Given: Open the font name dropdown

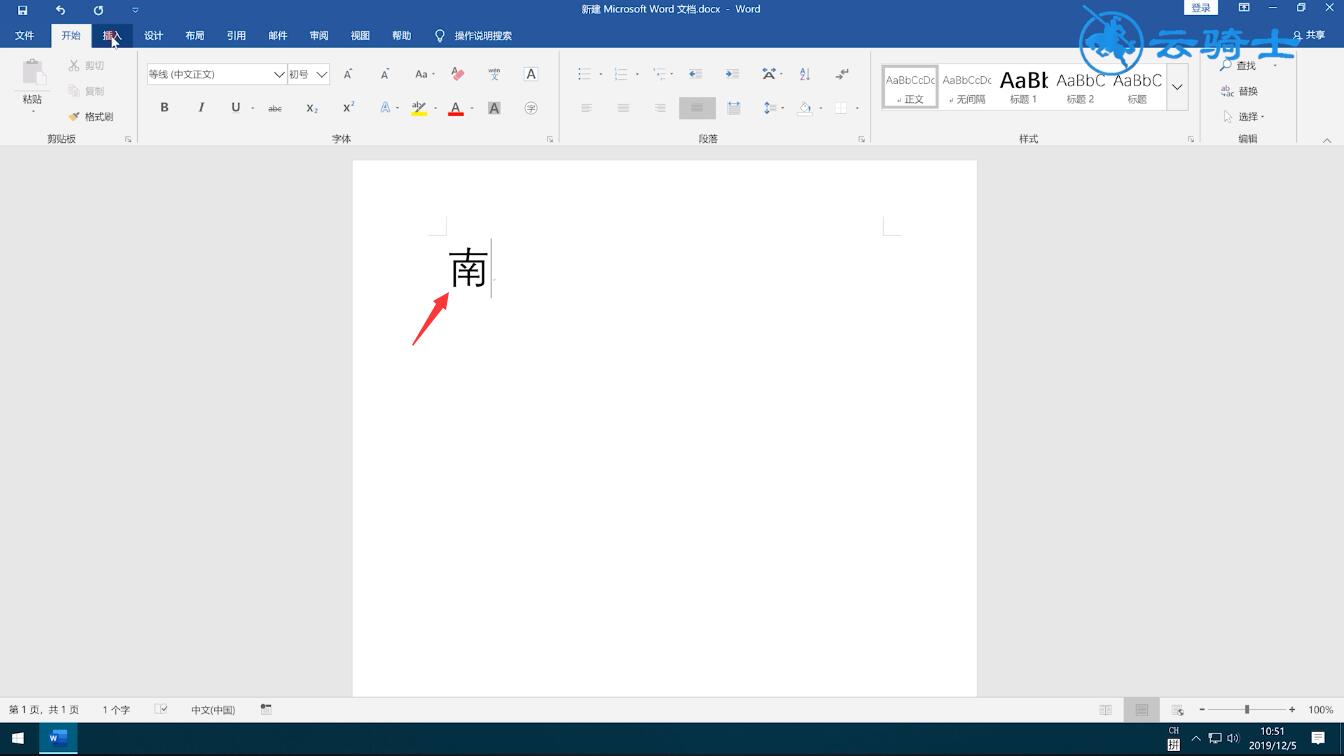Looking at the screenshot, I should (x=279, y=74).
